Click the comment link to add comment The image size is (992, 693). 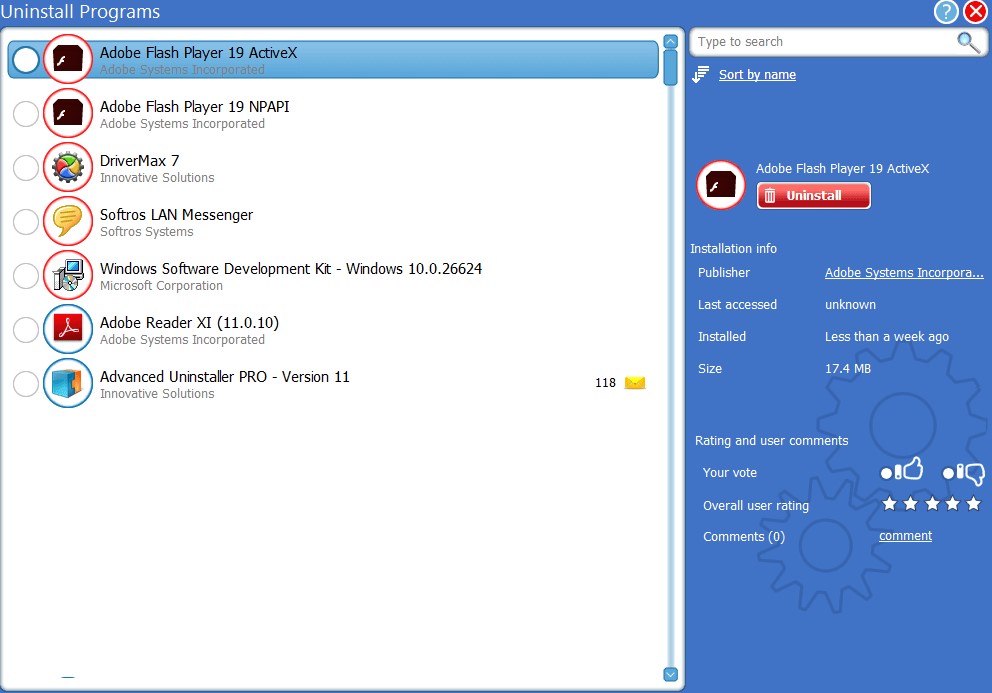pyautogui.click(x=905, y=536)
